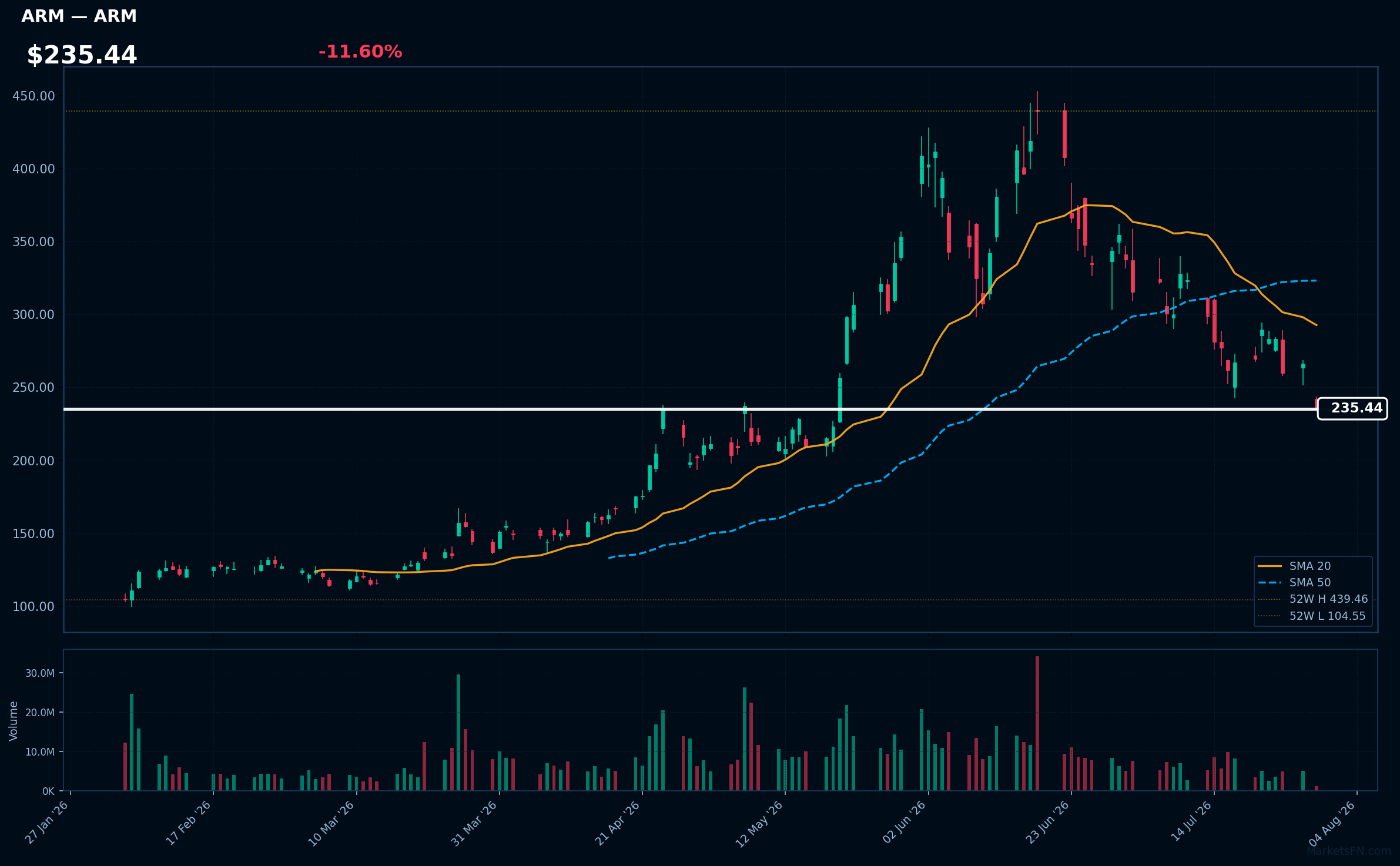Select the "02 Jun '26" date label

[x=904, y=823]
